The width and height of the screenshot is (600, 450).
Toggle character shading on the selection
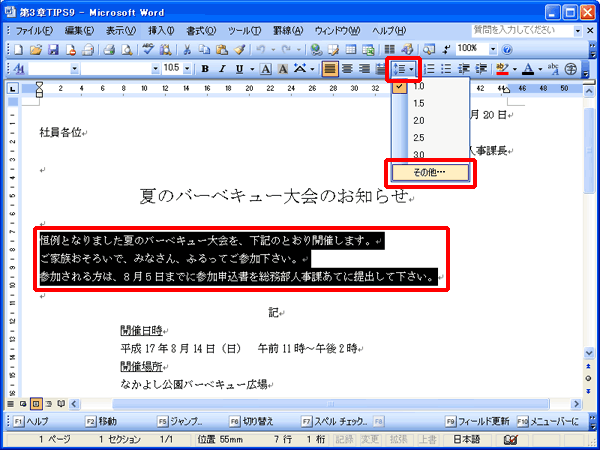click(x=283, y=69)
